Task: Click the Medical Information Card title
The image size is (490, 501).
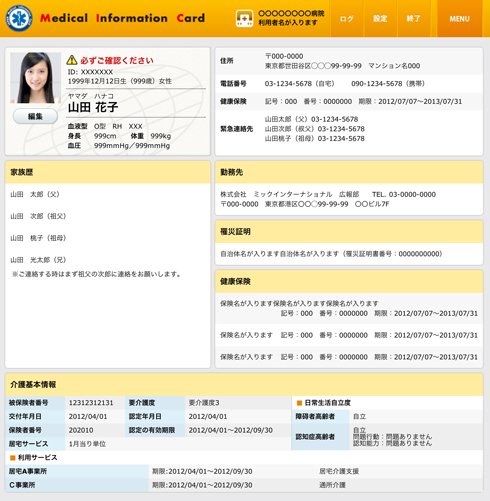Action: pyautogui.click(x=122, y=18)
